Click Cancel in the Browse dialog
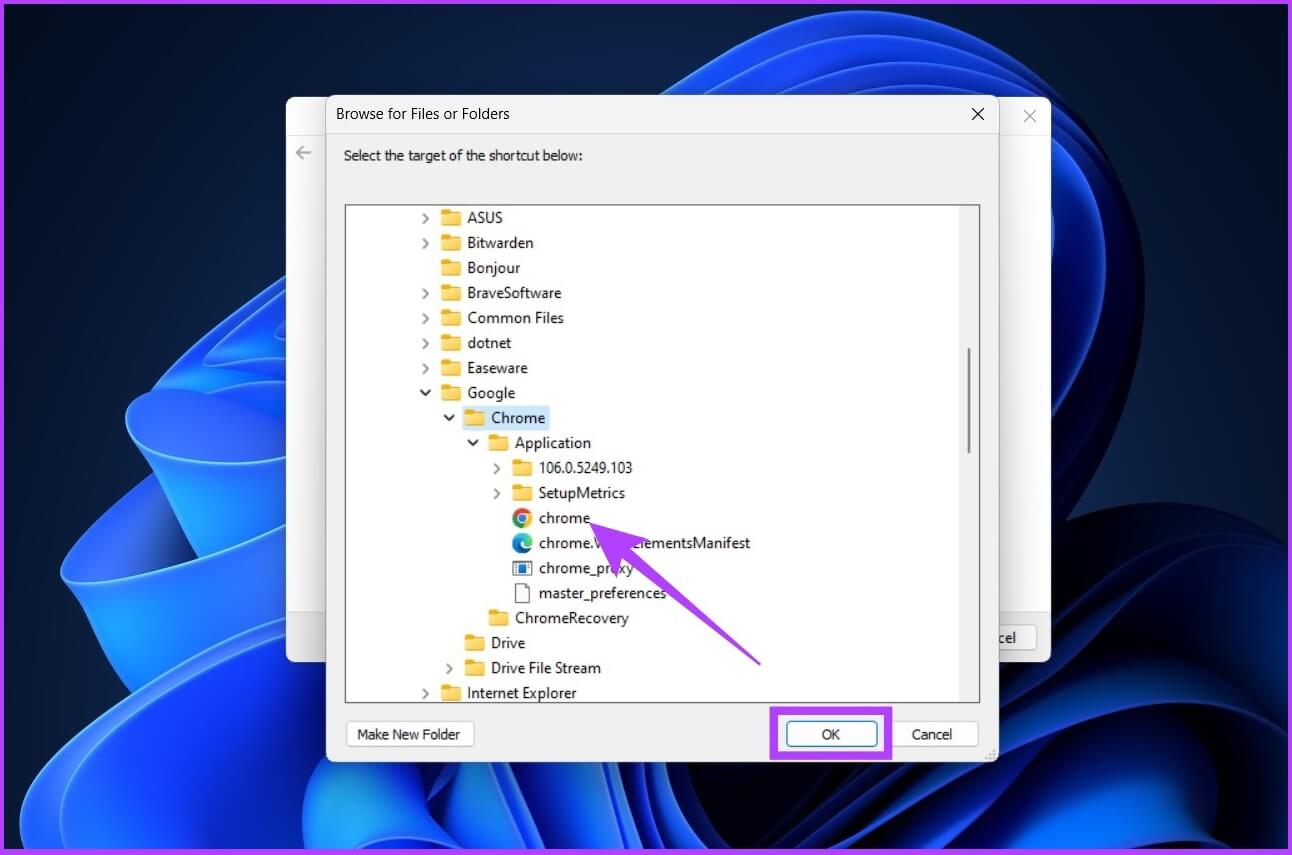 click(x=932, y=734)
